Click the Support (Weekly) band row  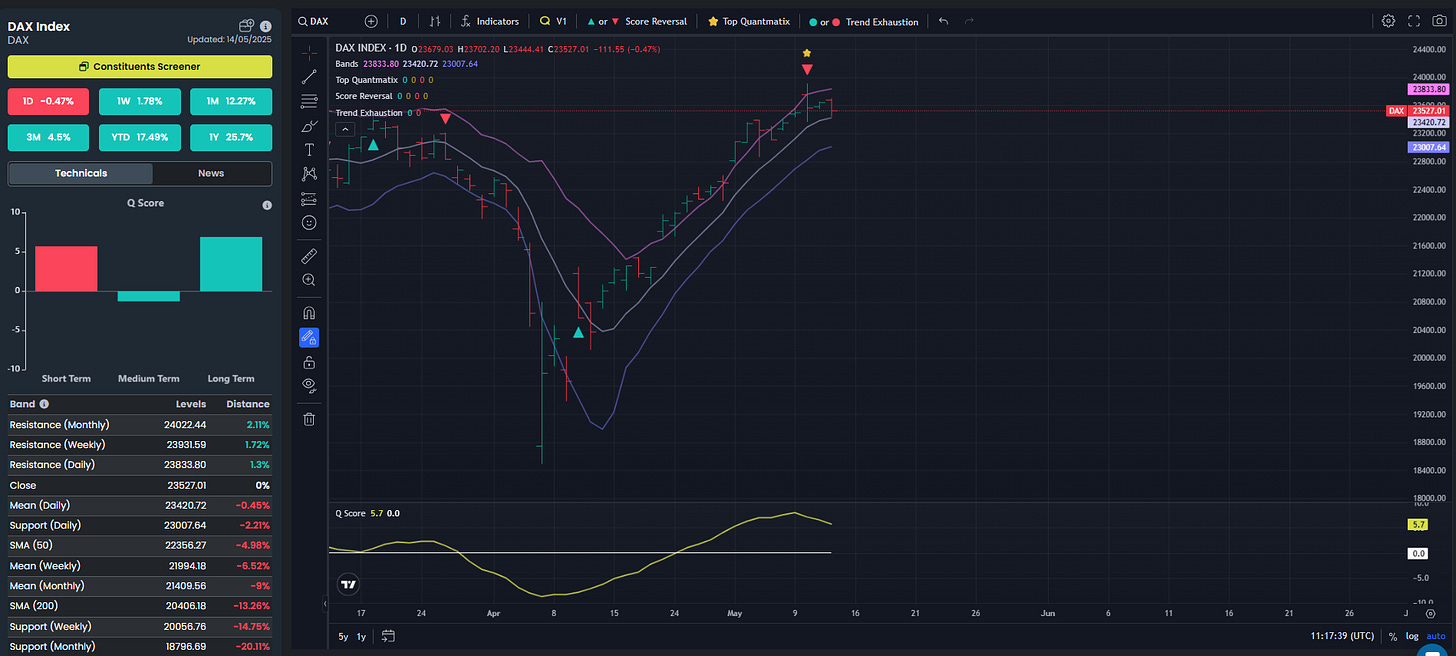(140, 626)
